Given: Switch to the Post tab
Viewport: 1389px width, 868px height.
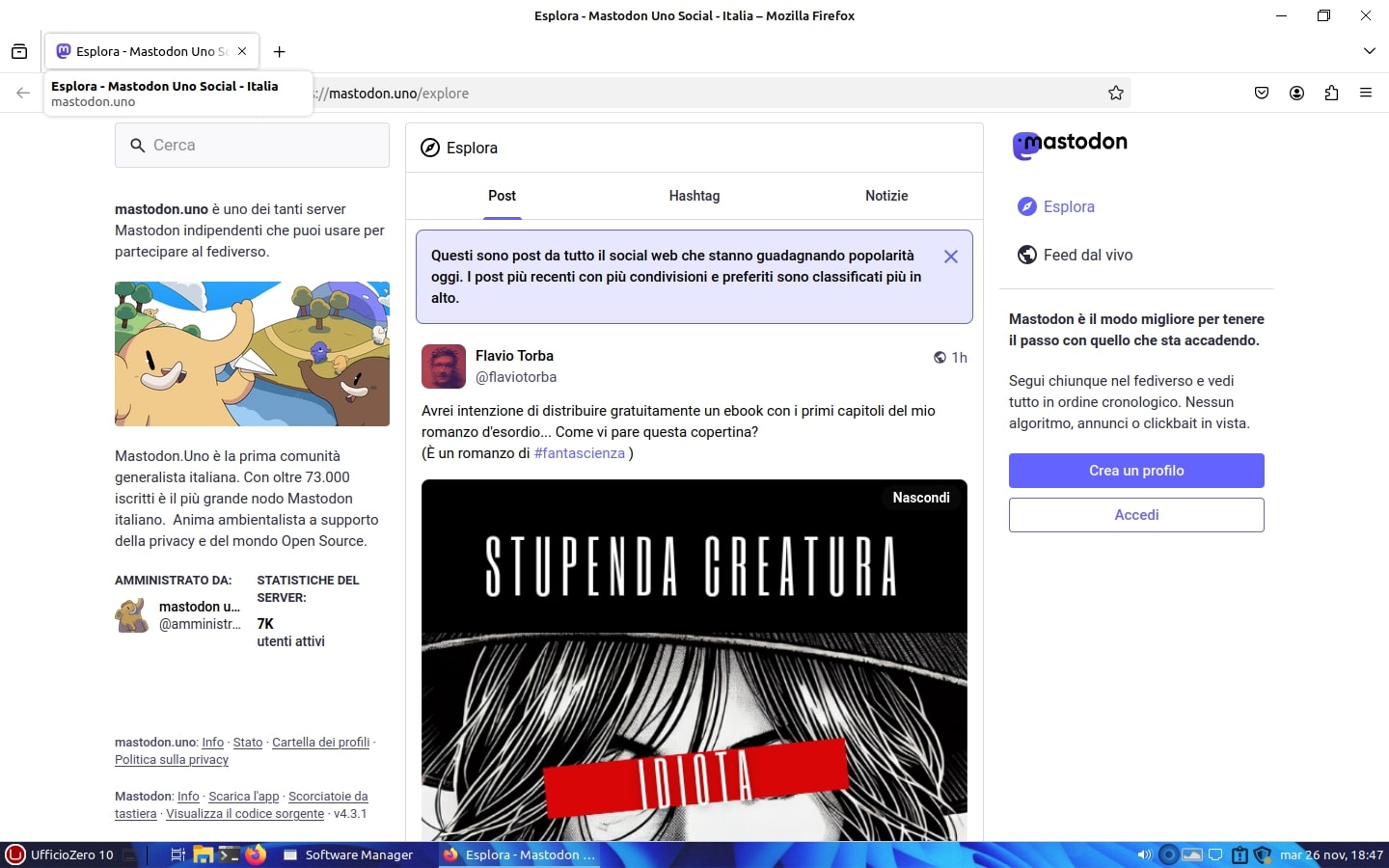Looking at the screenshot, I should pos(502,196).
